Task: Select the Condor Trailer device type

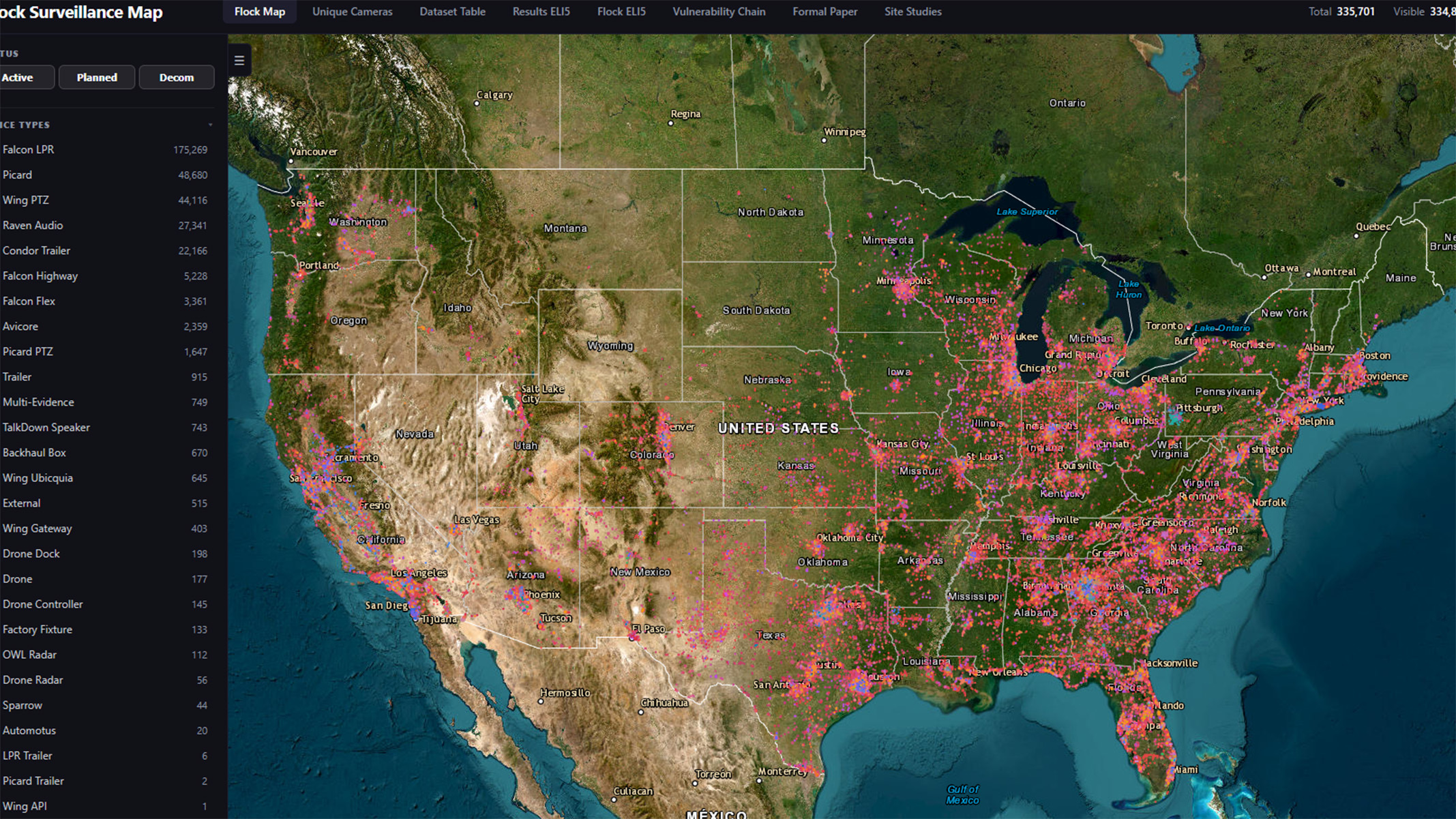Action: pos(106,250)
